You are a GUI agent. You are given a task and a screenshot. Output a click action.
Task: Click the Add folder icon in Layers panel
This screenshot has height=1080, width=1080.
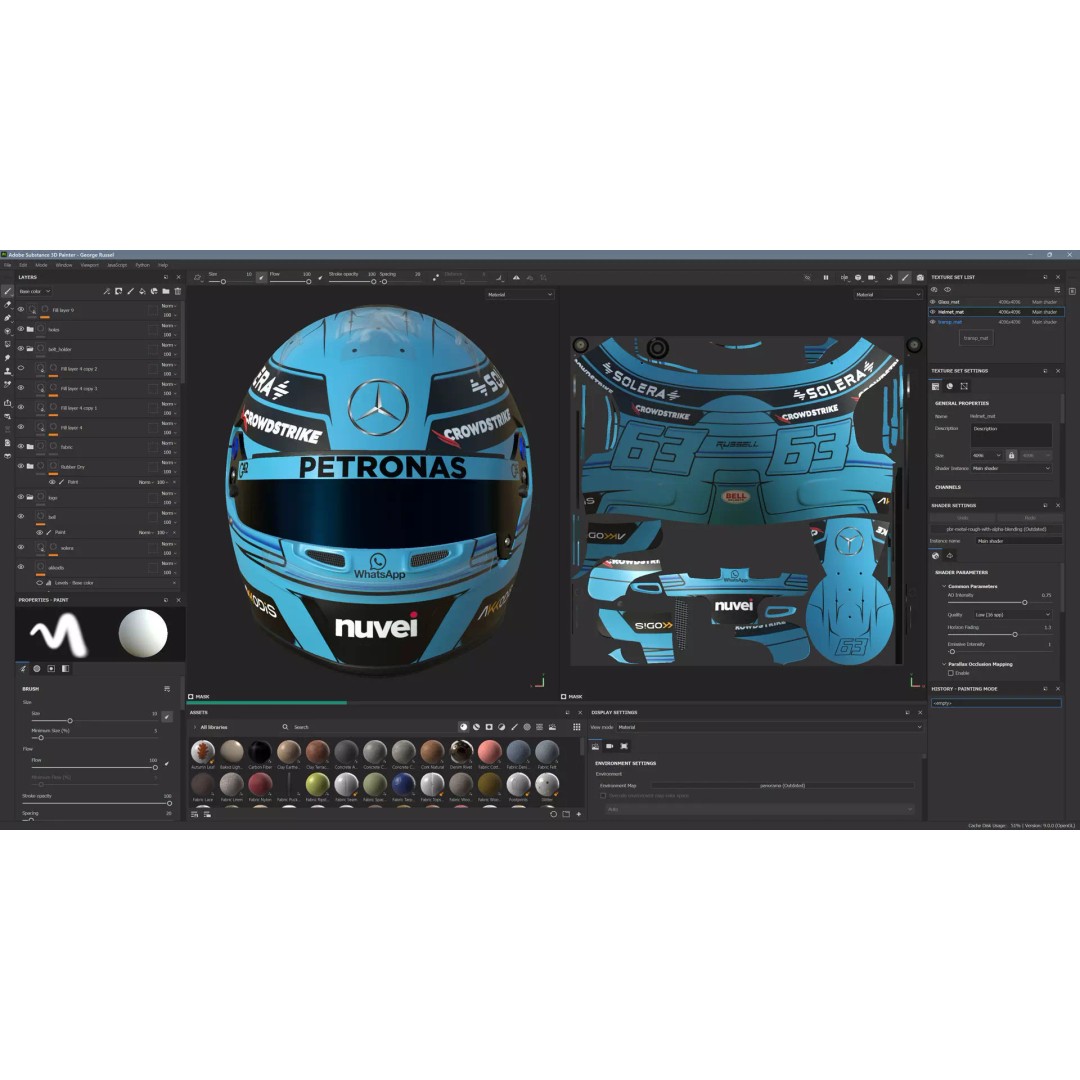[x=166, y=291]
